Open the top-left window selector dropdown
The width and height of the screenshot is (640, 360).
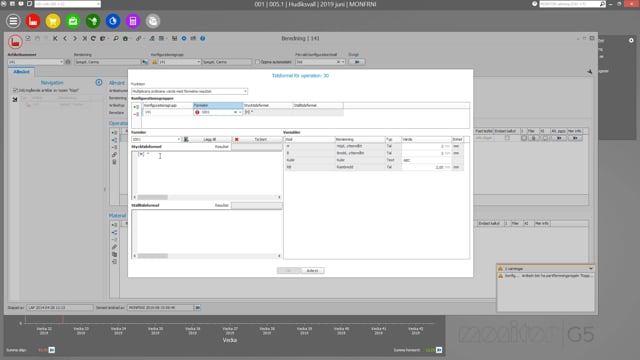[x=98, y=4]
